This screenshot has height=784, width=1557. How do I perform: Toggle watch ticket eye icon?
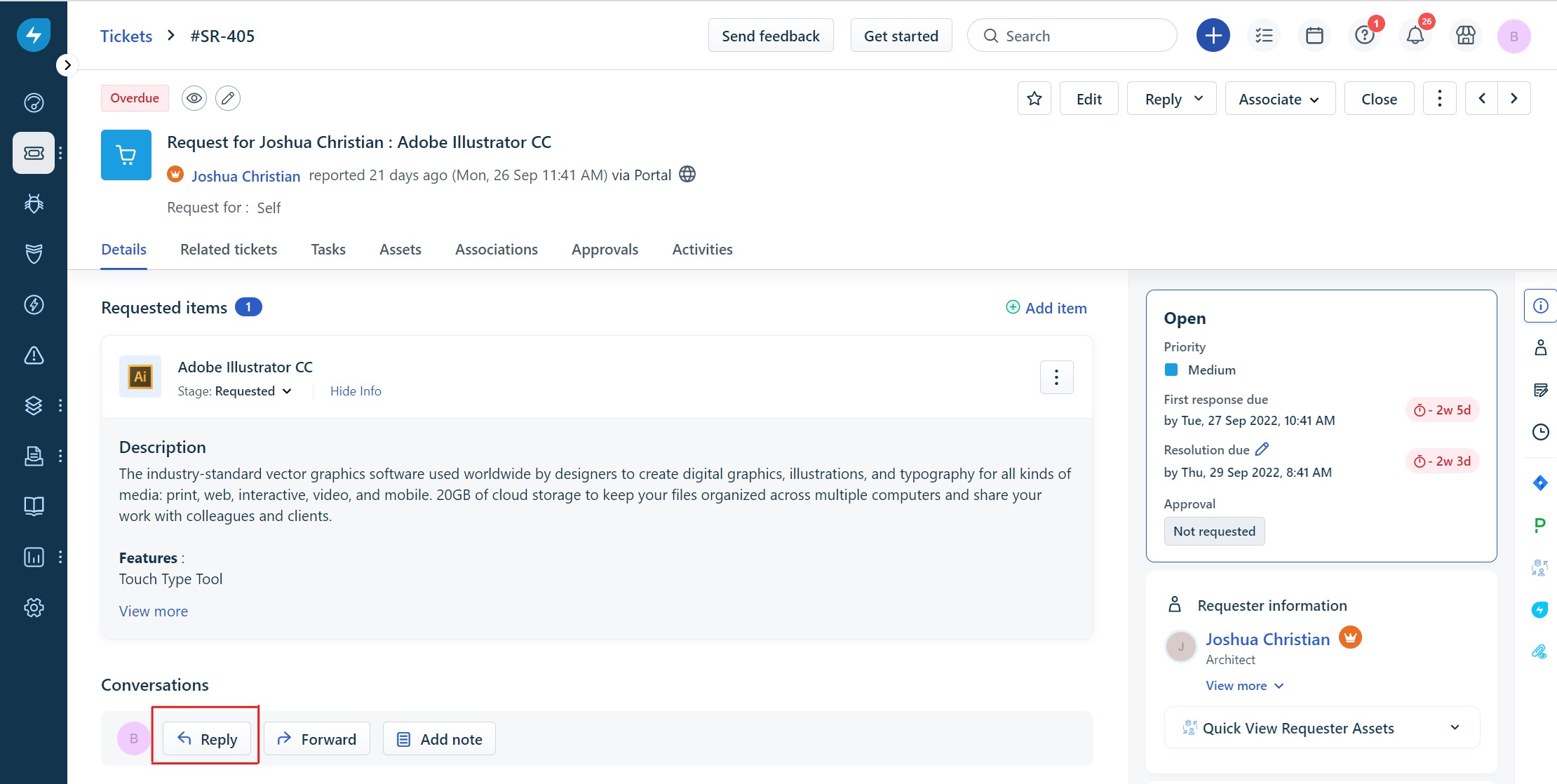click(x=194, y=98)
